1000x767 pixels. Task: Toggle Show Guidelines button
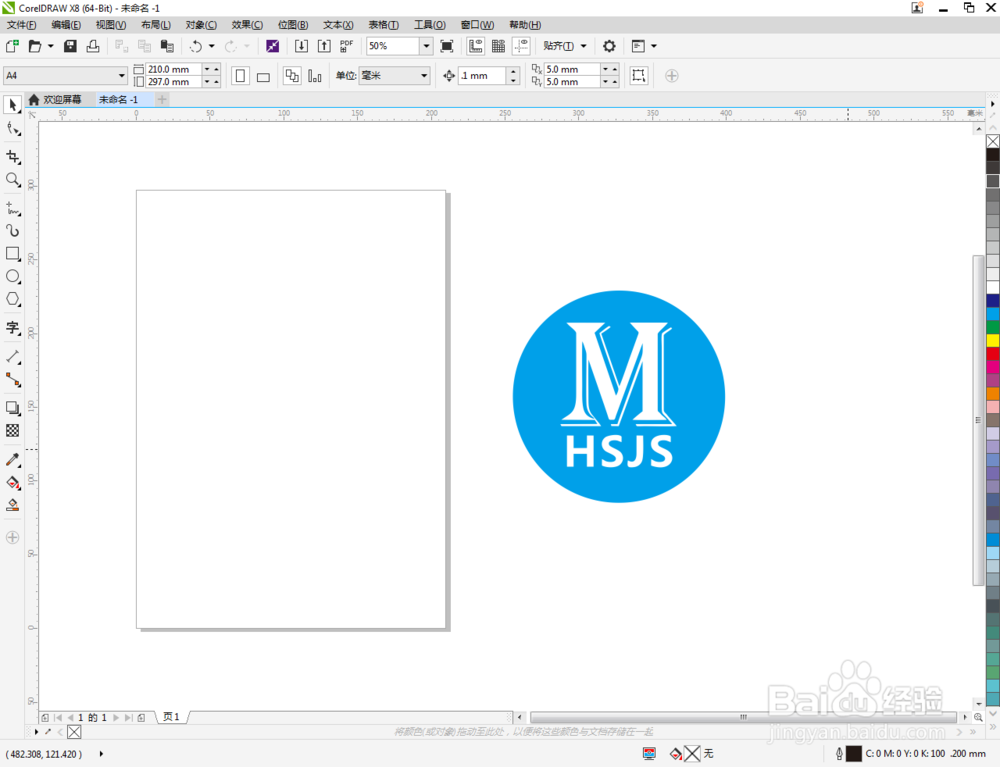pos(521,46)
